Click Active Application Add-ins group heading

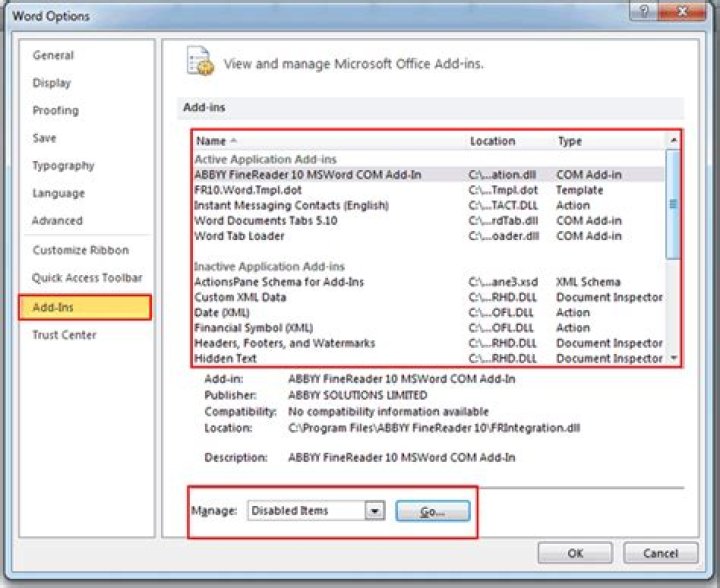(265, 159)
